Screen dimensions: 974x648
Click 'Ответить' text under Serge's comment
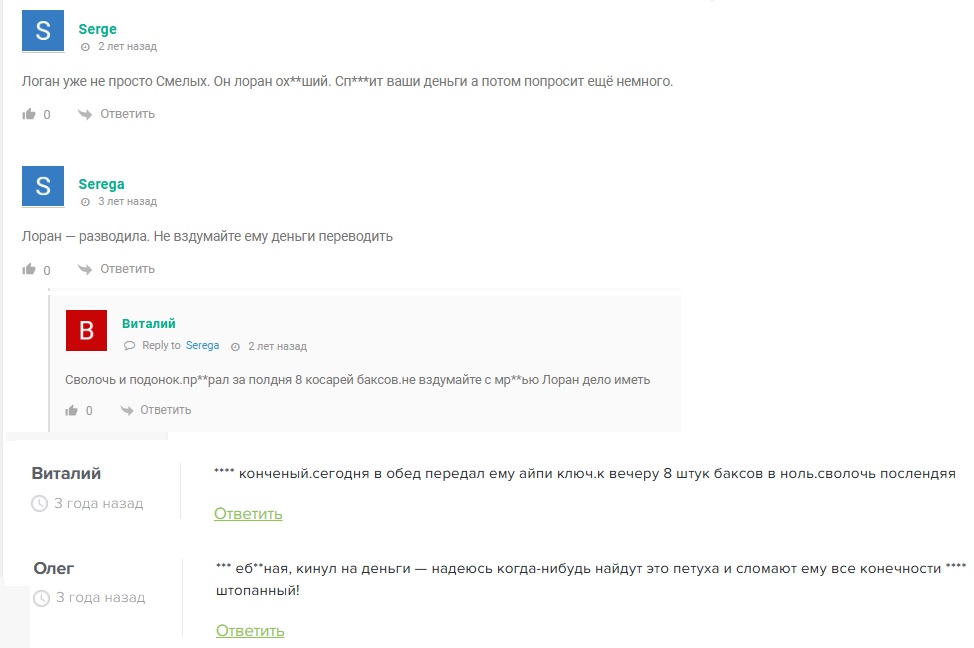(127, 114)
